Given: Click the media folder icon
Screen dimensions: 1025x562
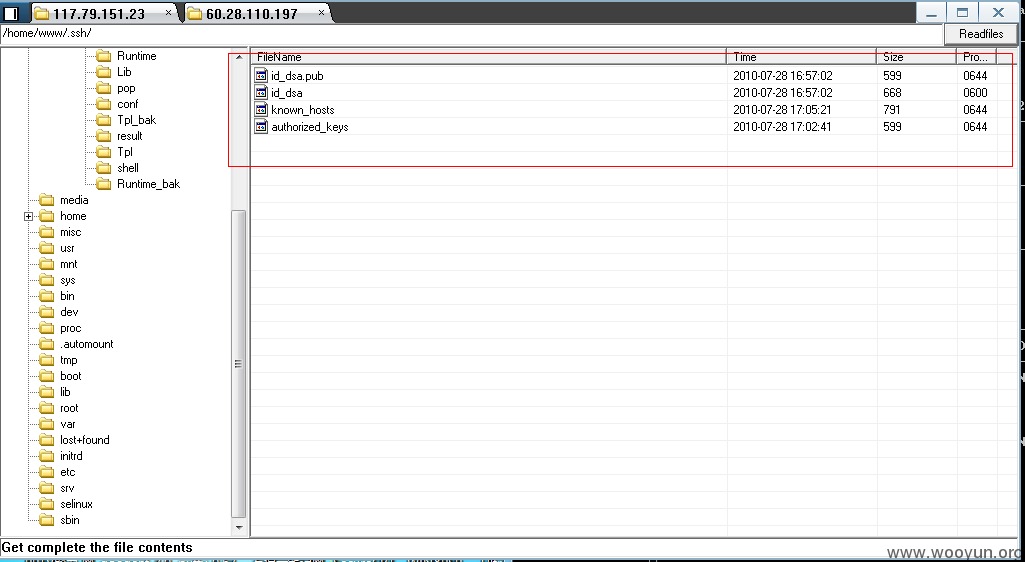Looking at the screenshot, I should [x=46, y=200].
